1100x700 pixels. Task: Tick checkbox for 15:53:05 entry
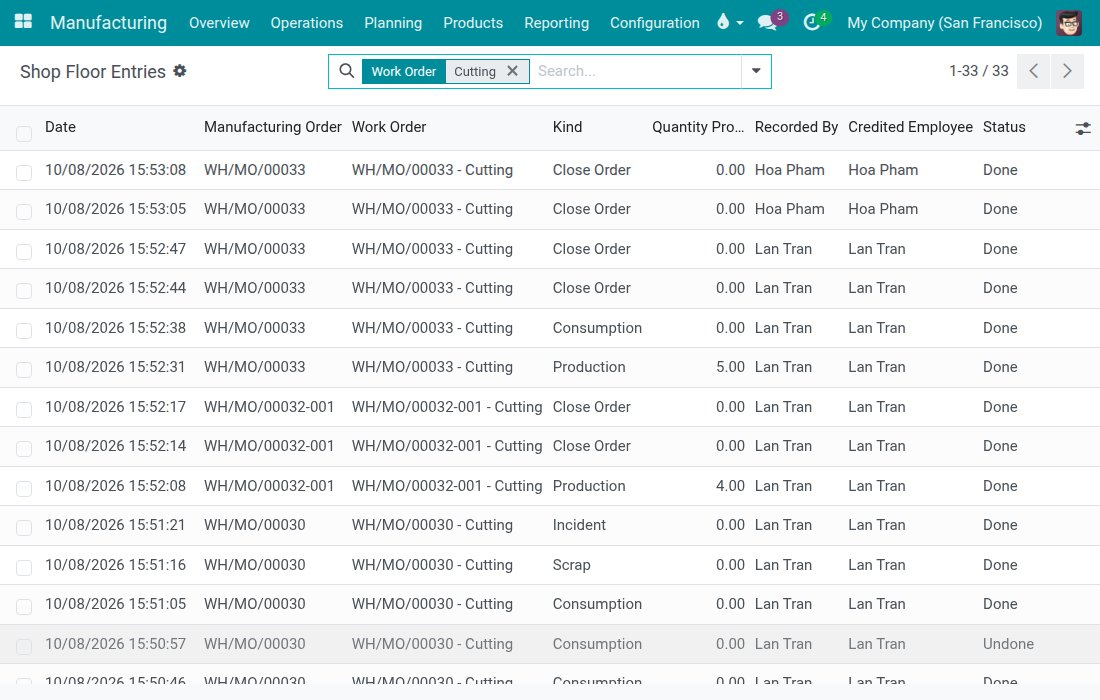click(24, 212)
